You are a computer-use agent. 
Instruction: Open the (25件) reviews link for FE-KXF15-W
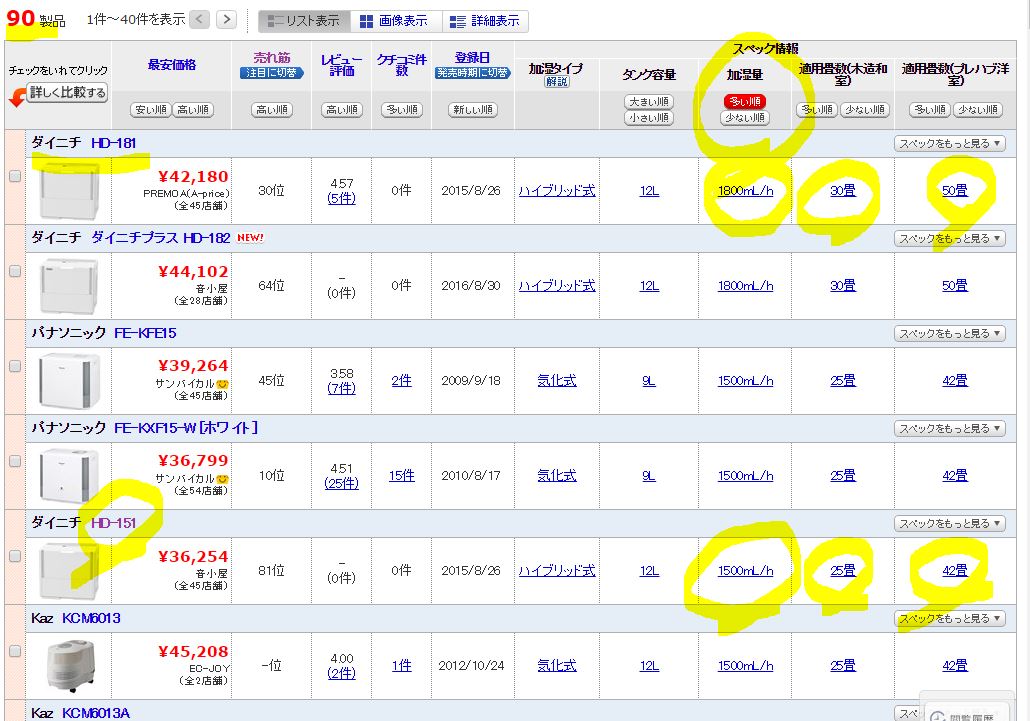pyautogui.click(x=342, y=483)
